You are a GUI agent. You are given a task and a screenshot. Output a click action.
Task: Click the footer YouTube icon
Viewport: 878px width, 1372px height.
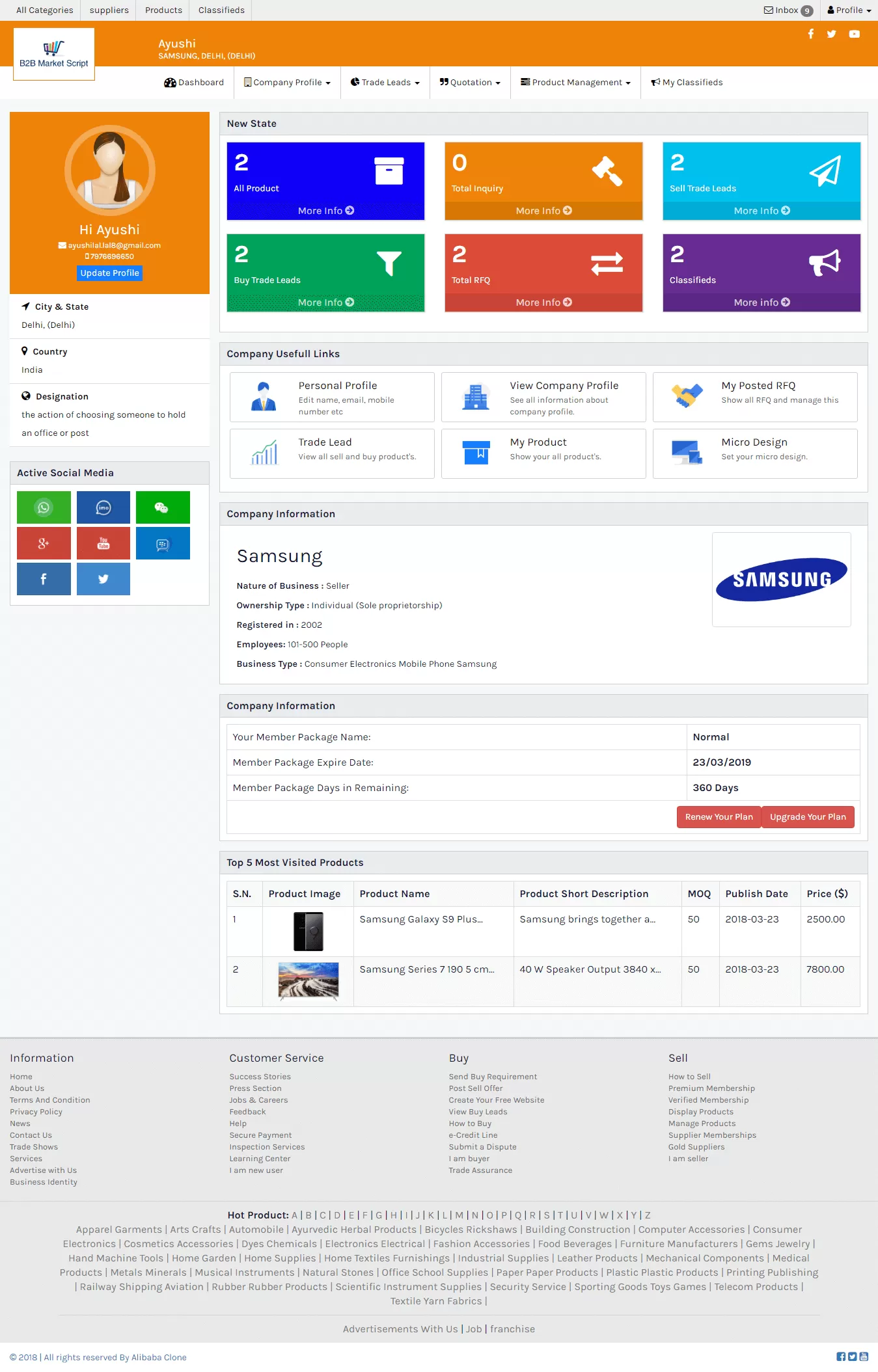click(x=864, y=1356)
